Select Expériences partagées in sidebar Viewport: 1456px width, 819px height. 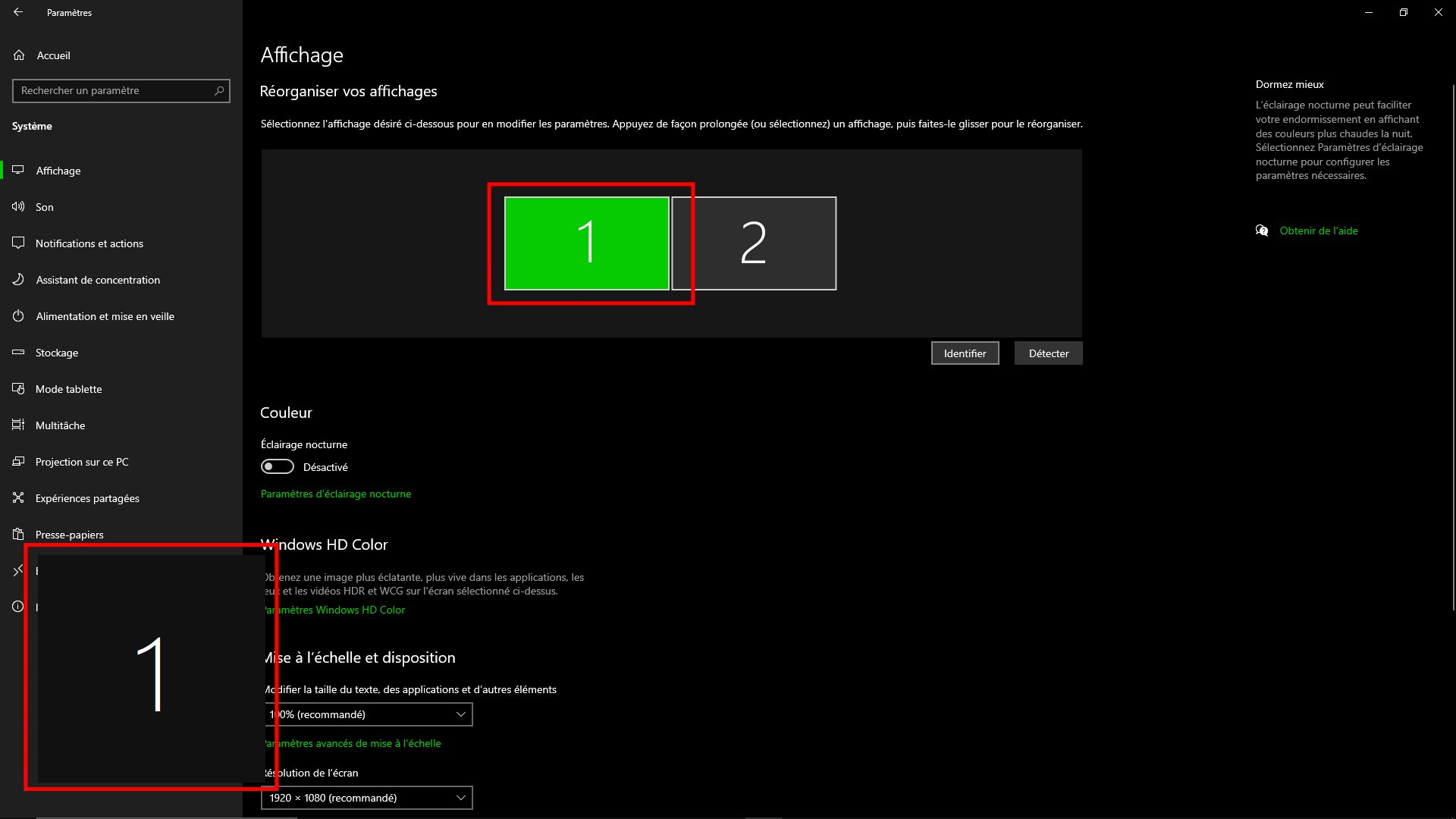coord(87,498)
